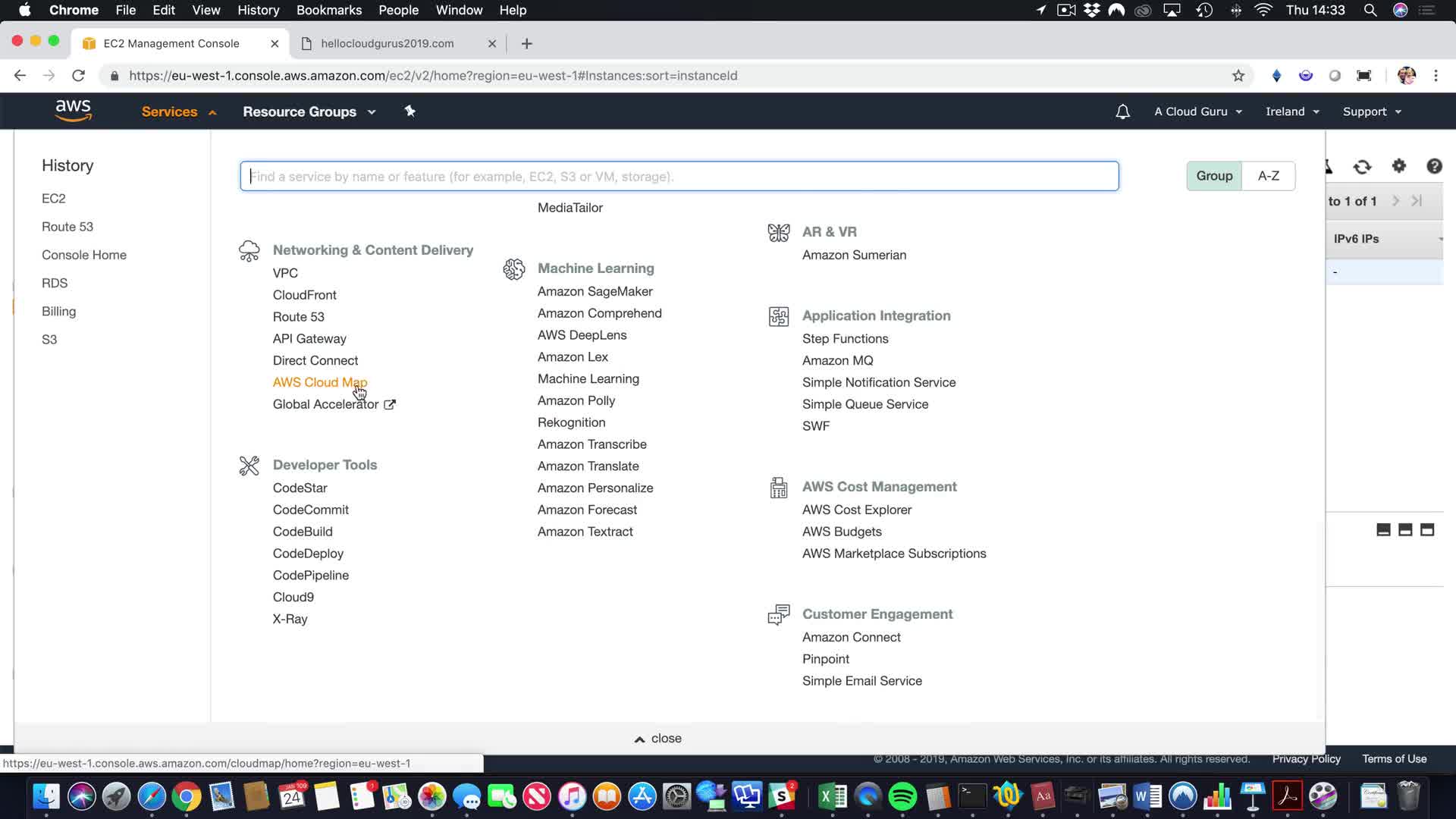Switch service list to A-Z view
Viewport: 1456px width, 819px height.
click(x=1268, y=176)
